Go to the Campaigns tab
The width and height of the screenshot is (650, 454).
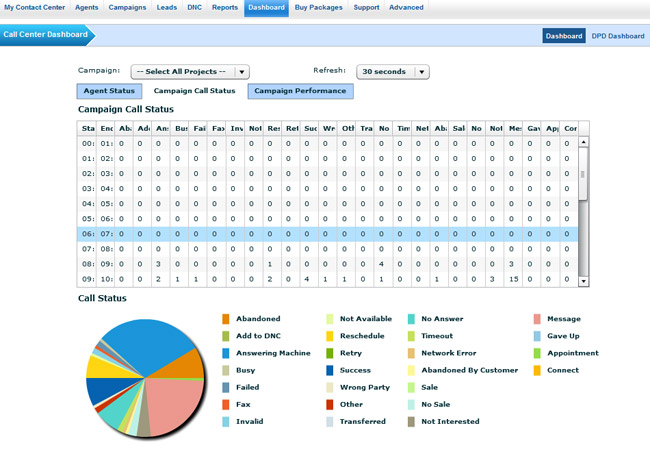click(x=127, y=7)
